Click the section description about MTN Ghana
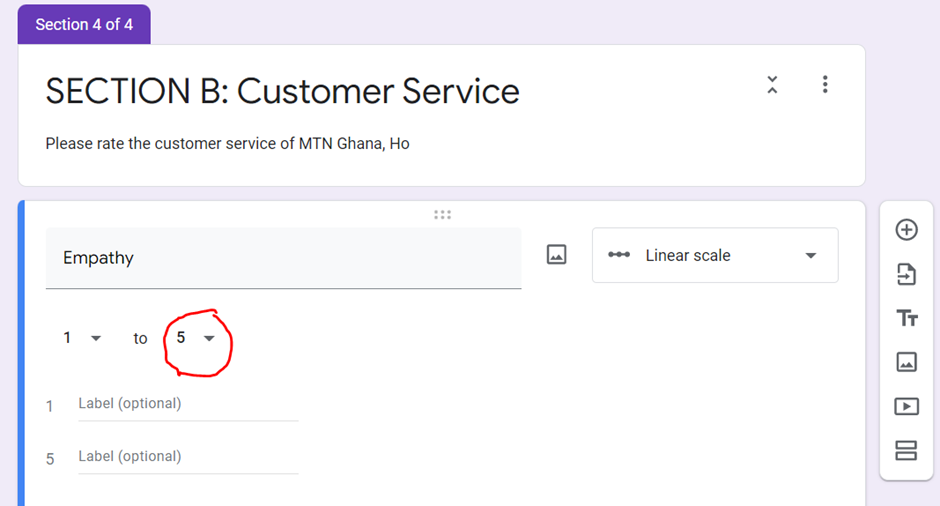 tap(227, 144)
